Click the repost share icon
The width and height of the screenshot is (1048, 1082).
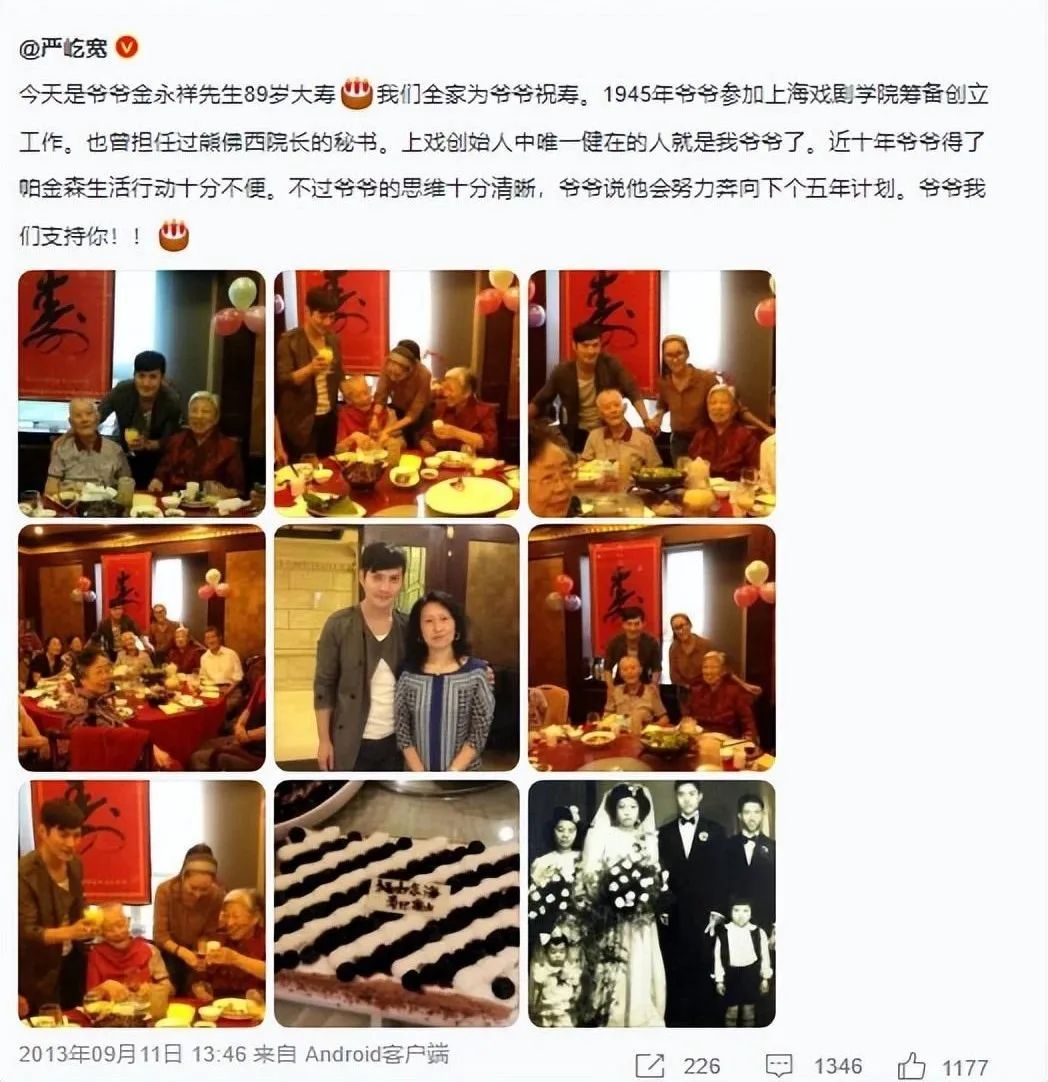tap(649, 1066)
